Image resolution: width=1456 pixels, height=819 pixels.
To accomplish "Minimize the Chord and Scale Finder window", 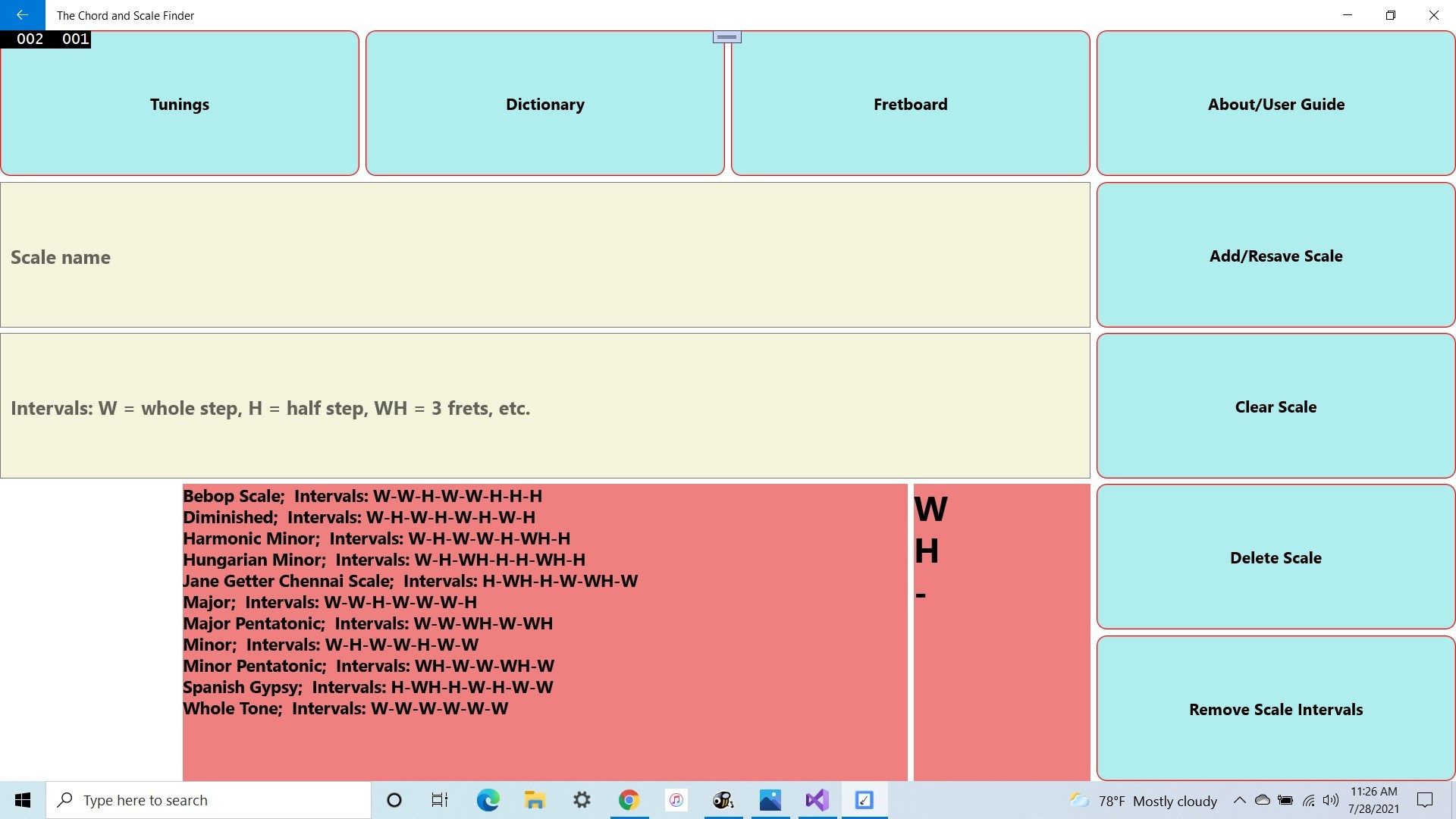I will 1348,15.
